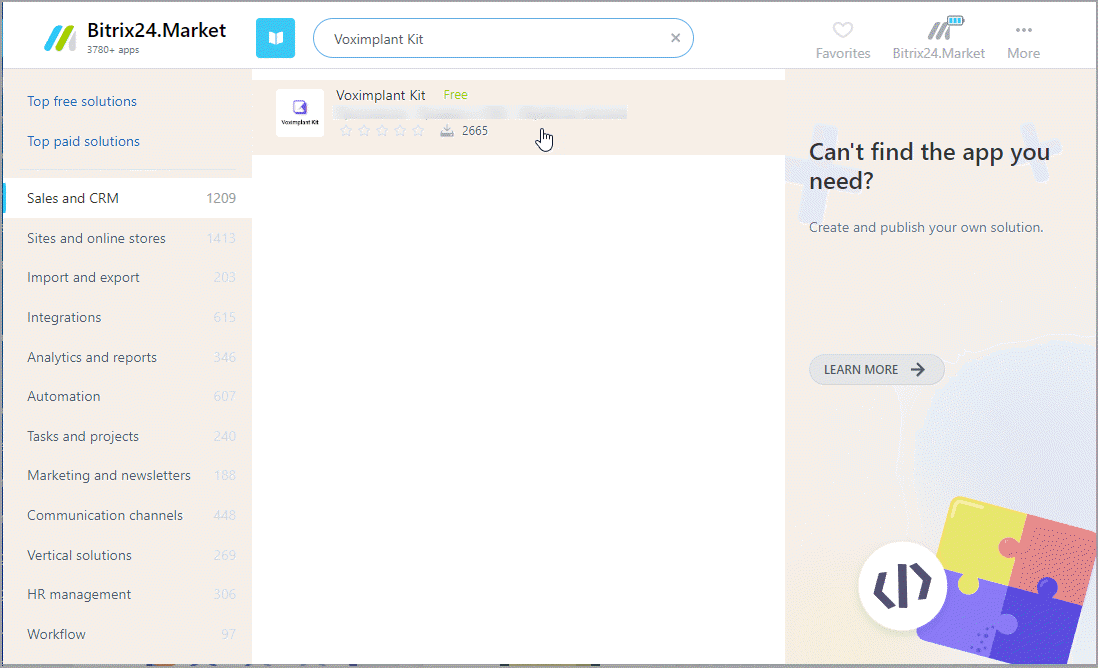The image size is (1098, 668).
Task: Open the blue catalog book icon
Action: [275, 38]
